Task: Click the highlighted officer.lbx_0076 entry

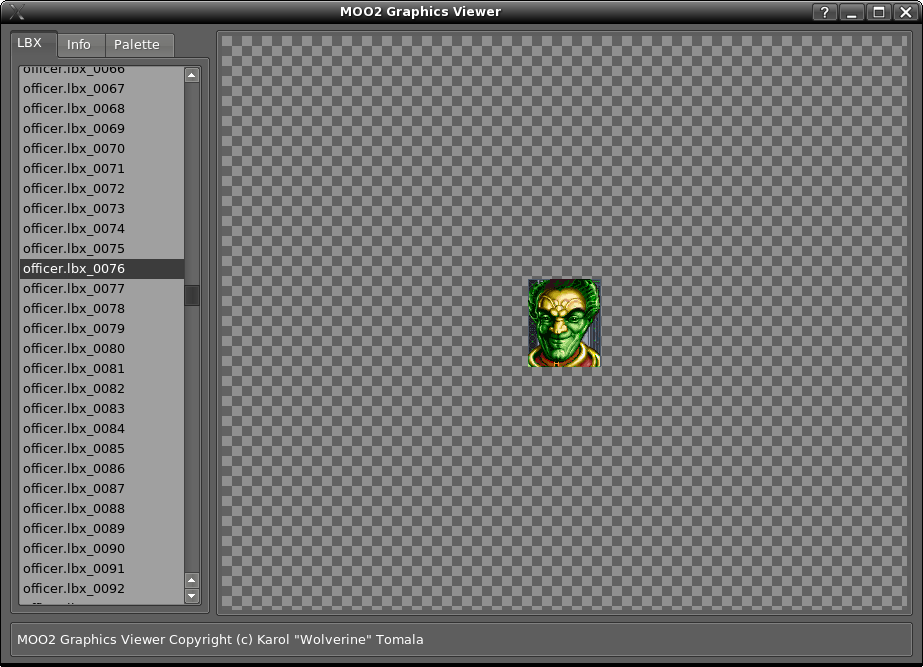Action: pyautogui.click(x=102, y=268)
